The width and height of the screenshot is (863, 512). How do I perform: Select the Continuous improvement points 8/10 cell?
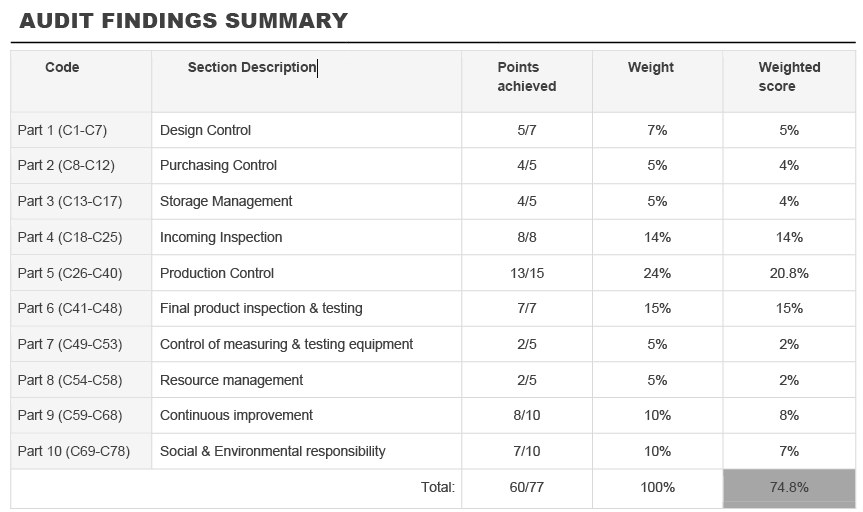pyautogui.click(x=527, y=415)
